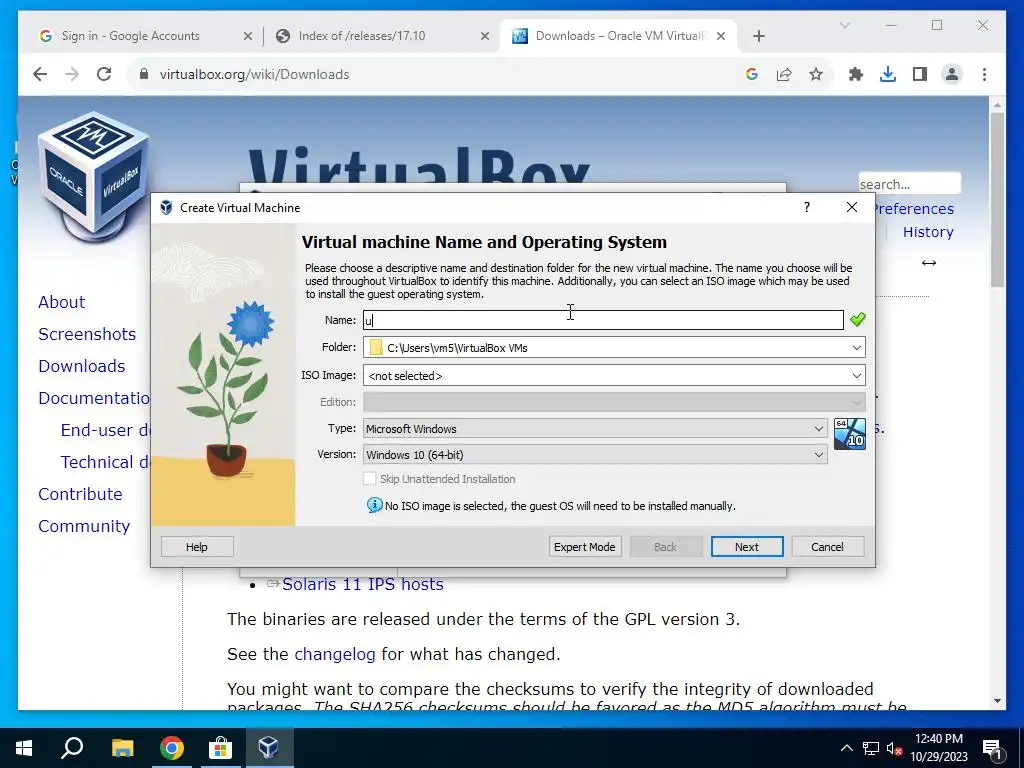Open Google Chrome from taskbar

tap(172, 748)
